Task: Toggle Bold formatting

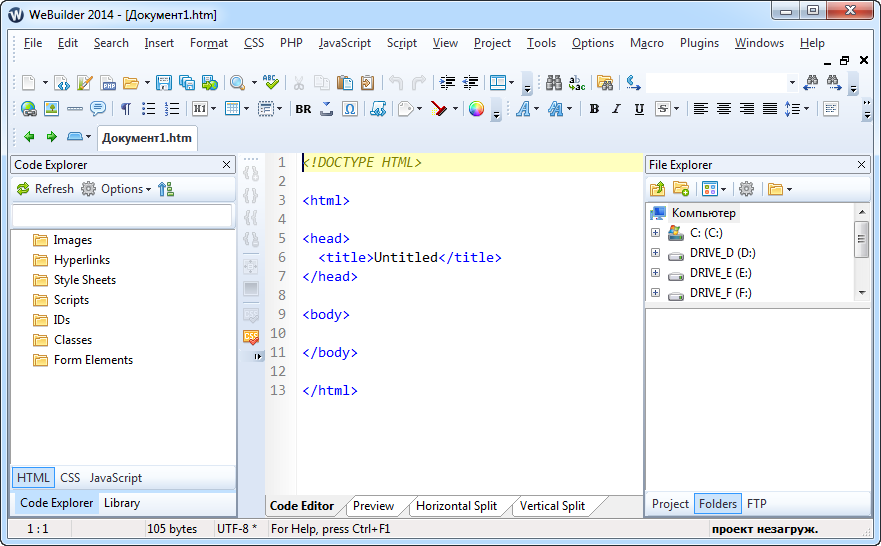Action: tap(594, 108)
